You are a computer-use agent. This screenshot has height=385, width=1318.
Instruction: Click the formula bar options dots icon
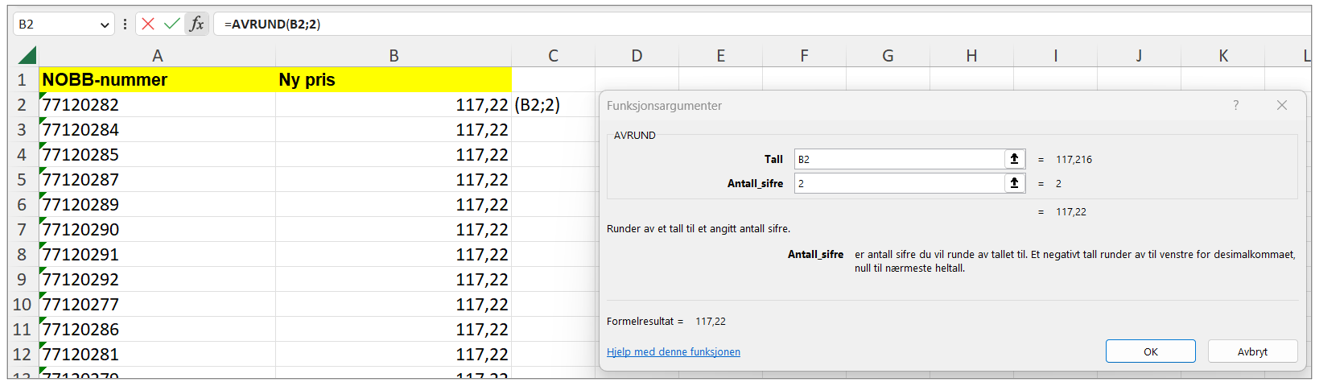tap(125, 24)
